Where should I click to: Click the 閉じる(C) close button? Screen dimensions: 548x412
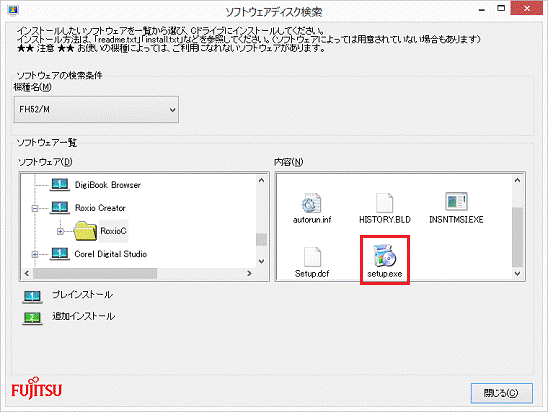[x=502, y=393]
